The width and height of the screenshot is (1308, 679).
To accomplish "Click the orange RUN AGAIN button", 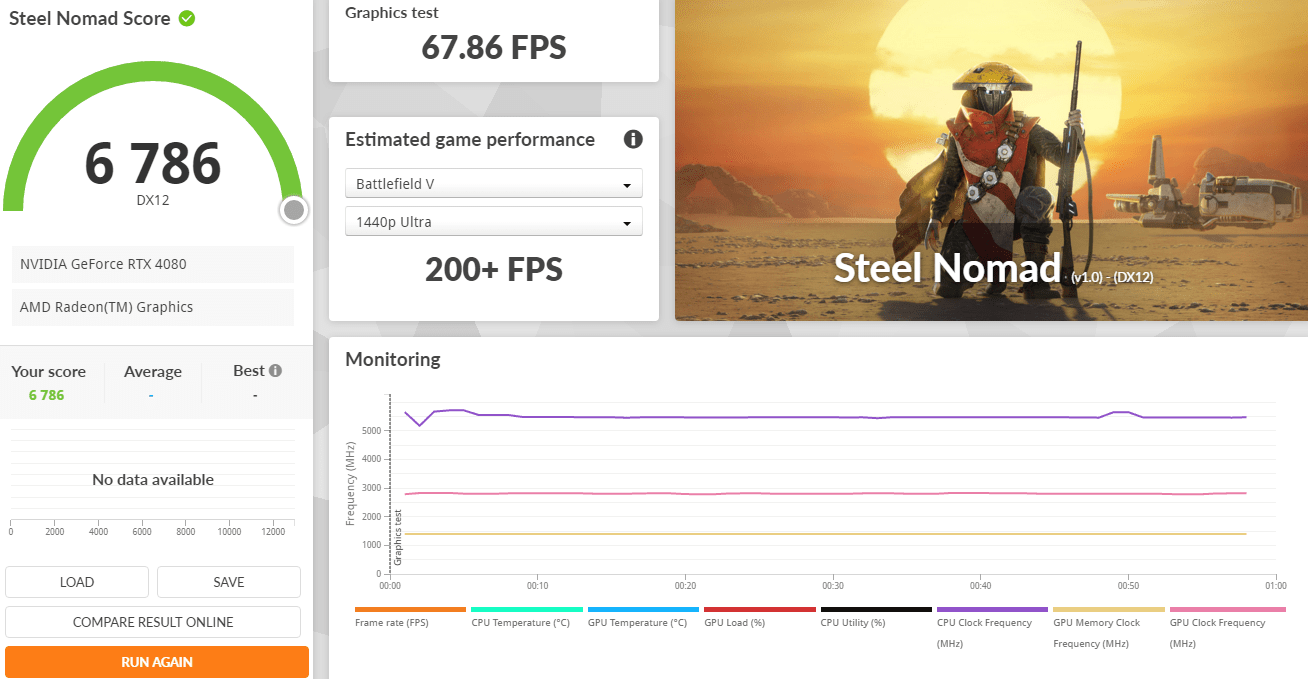I will tap(157, 662).
